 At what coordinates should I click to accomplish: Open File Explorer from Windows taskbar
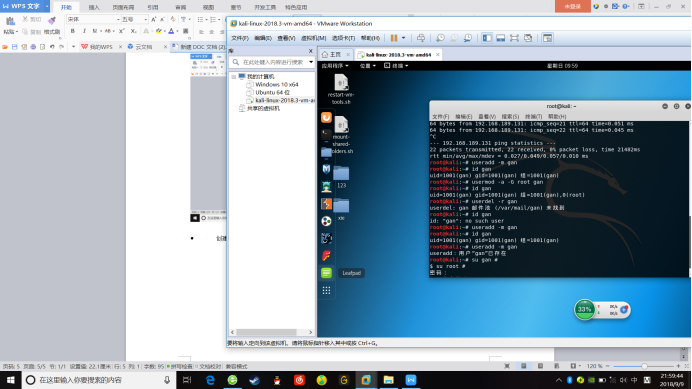[x=388, y=380]
